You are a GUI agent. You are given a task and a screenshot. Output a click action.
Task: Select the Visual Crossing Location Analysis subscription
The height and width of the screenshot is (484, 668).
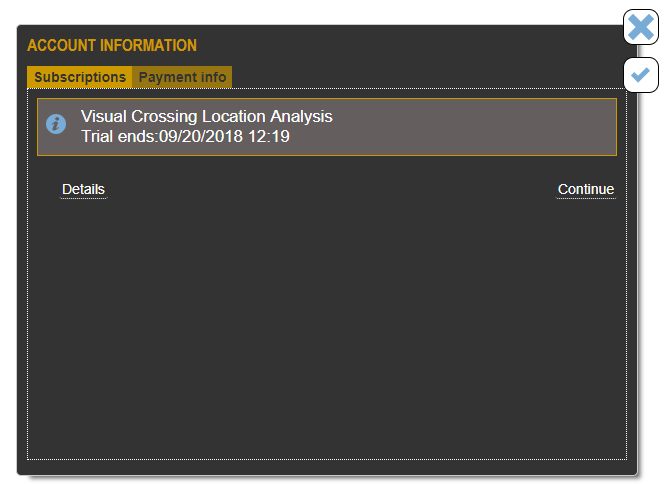click(x=327, y=127)
